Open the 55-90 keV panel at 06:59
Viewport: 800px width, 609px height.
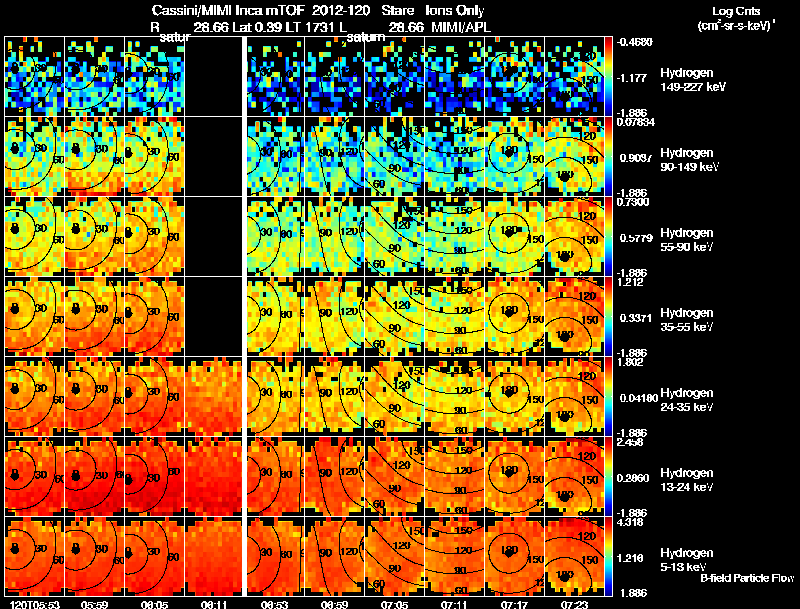click(335, 236)
